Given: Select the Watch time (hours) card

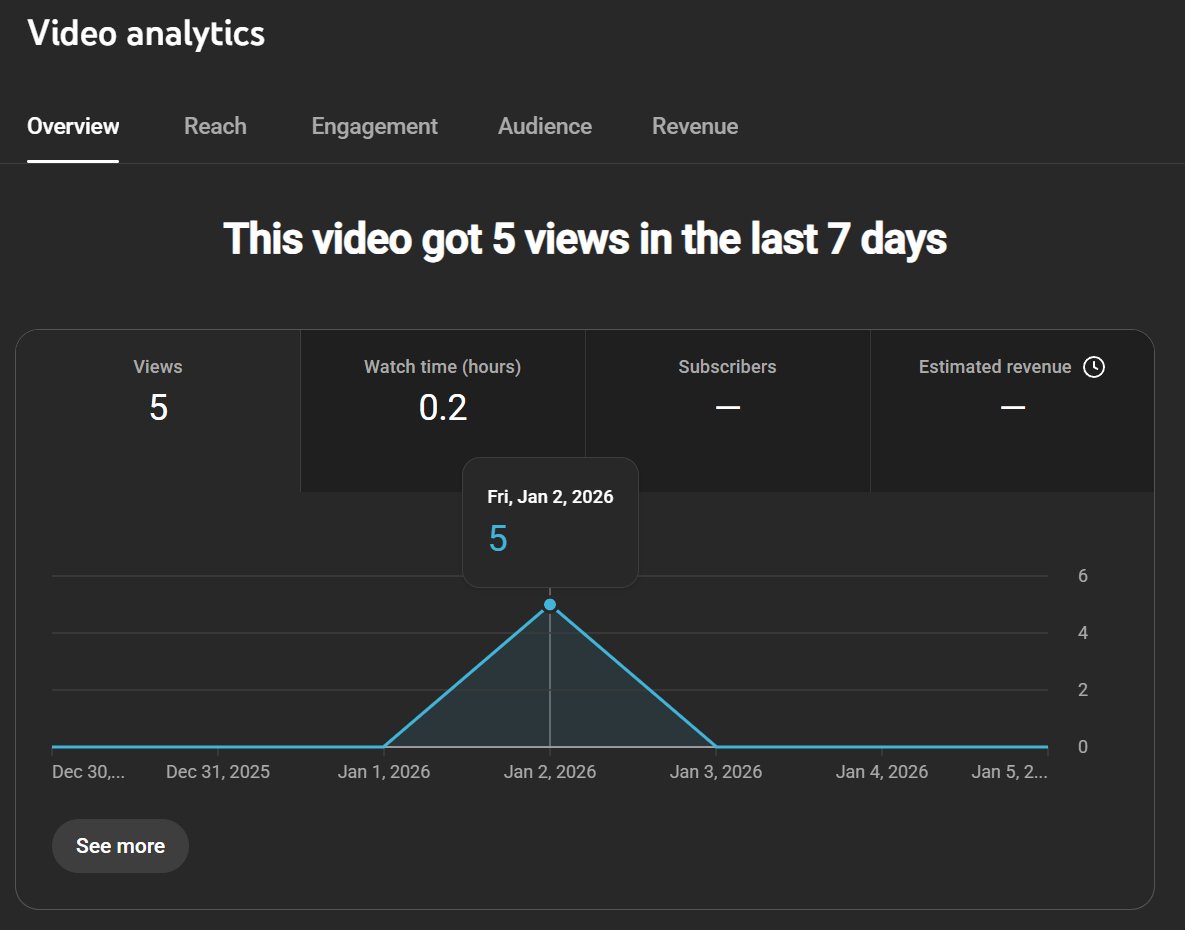Looking at the screenshot, I should coord(443,410).
